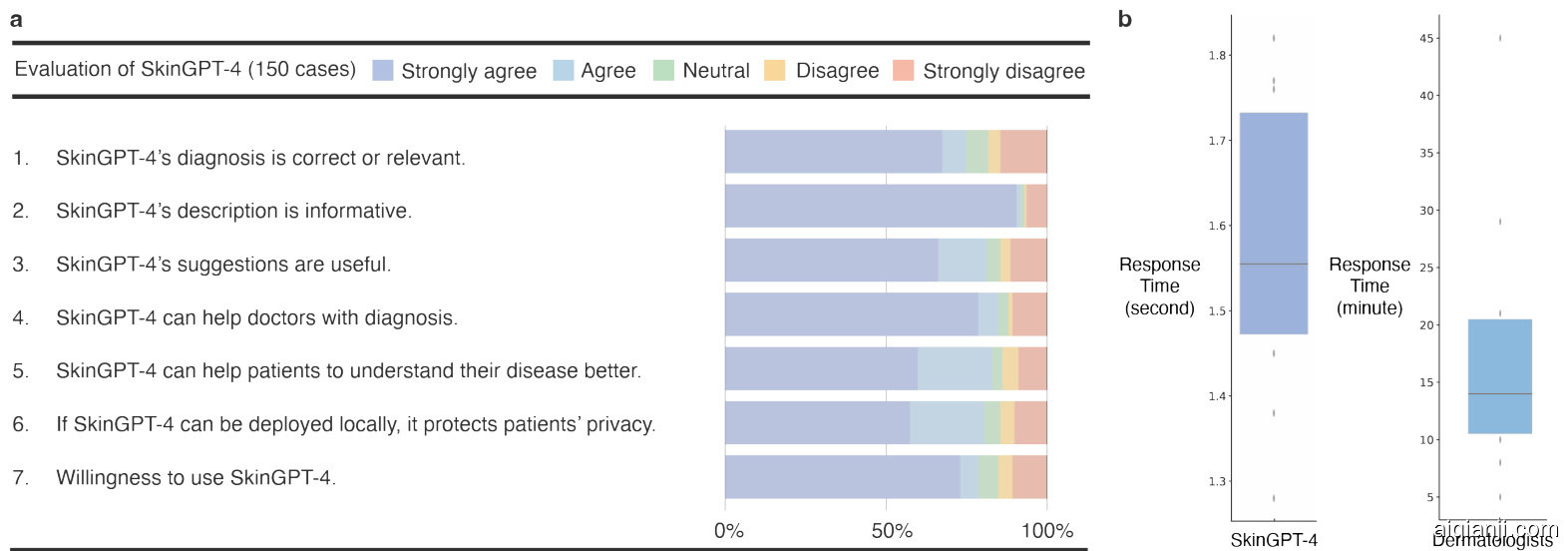
Task: Select statement 1 about diagnosis being correct
Action: [260, 158]
